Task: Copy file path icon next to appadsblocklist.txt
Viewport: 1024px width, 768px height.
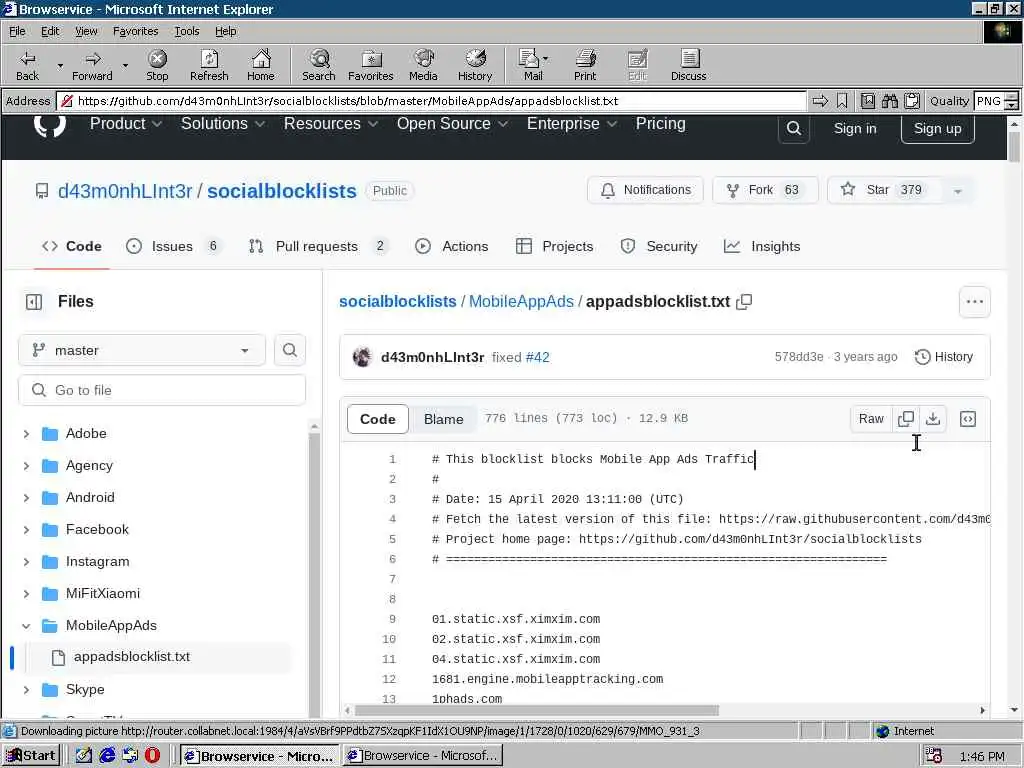Action: pyautogui.click(x=744, y=302)
